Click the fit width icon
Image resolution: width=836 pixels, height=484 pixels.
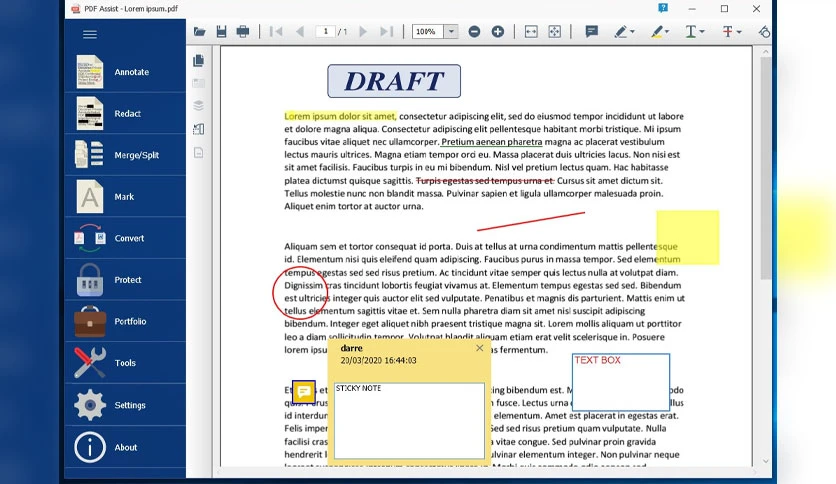[531, 31]
